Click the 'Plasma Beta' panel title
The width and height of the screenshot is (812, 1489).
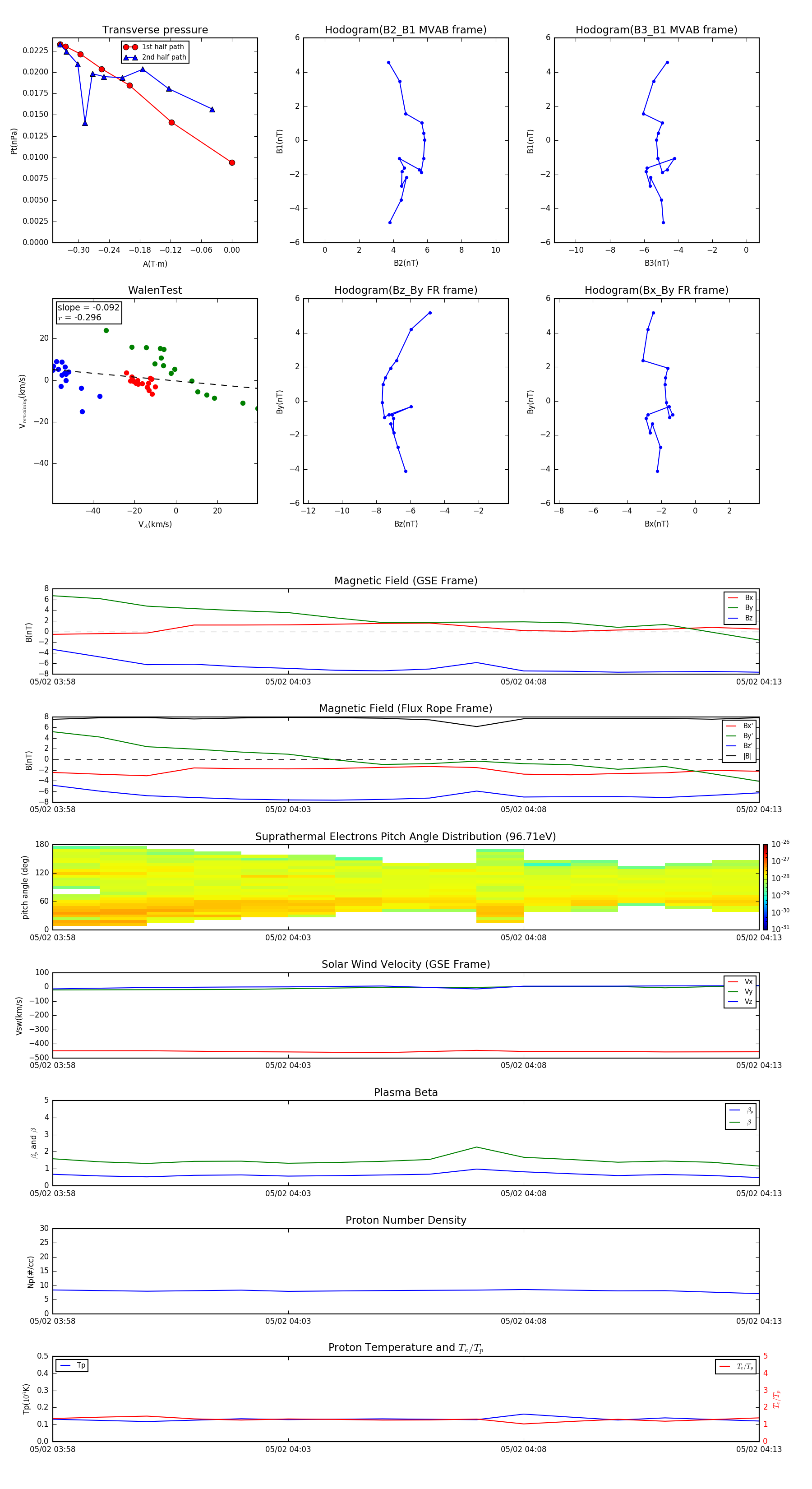406,1092
